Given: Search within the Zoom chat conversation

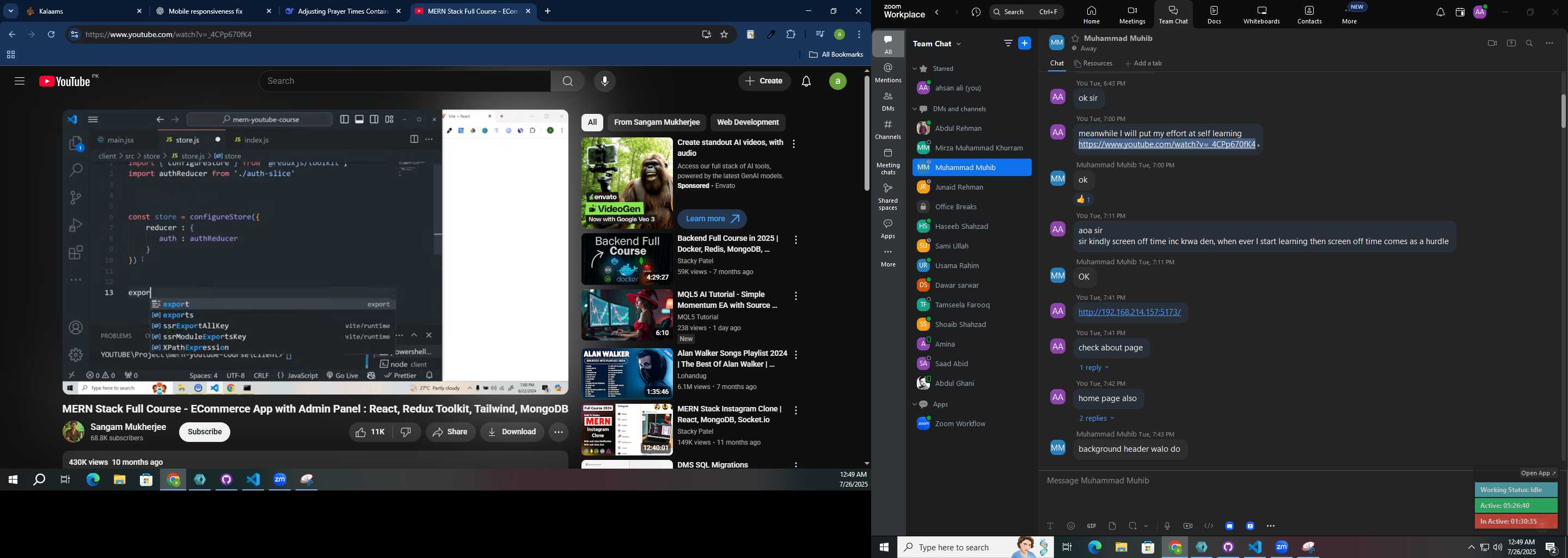Looking at the screenshot, I should [x=1530, y=43].
